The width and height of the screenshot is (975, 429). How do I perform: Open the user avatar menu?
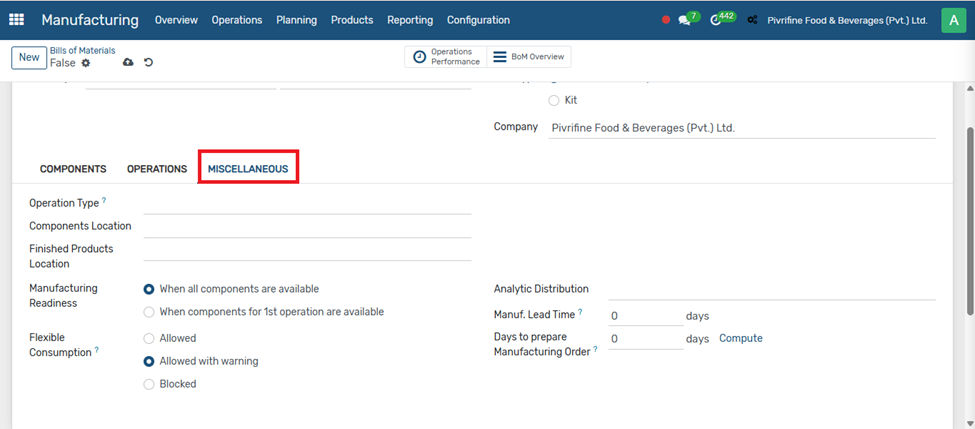pos(953,20)
